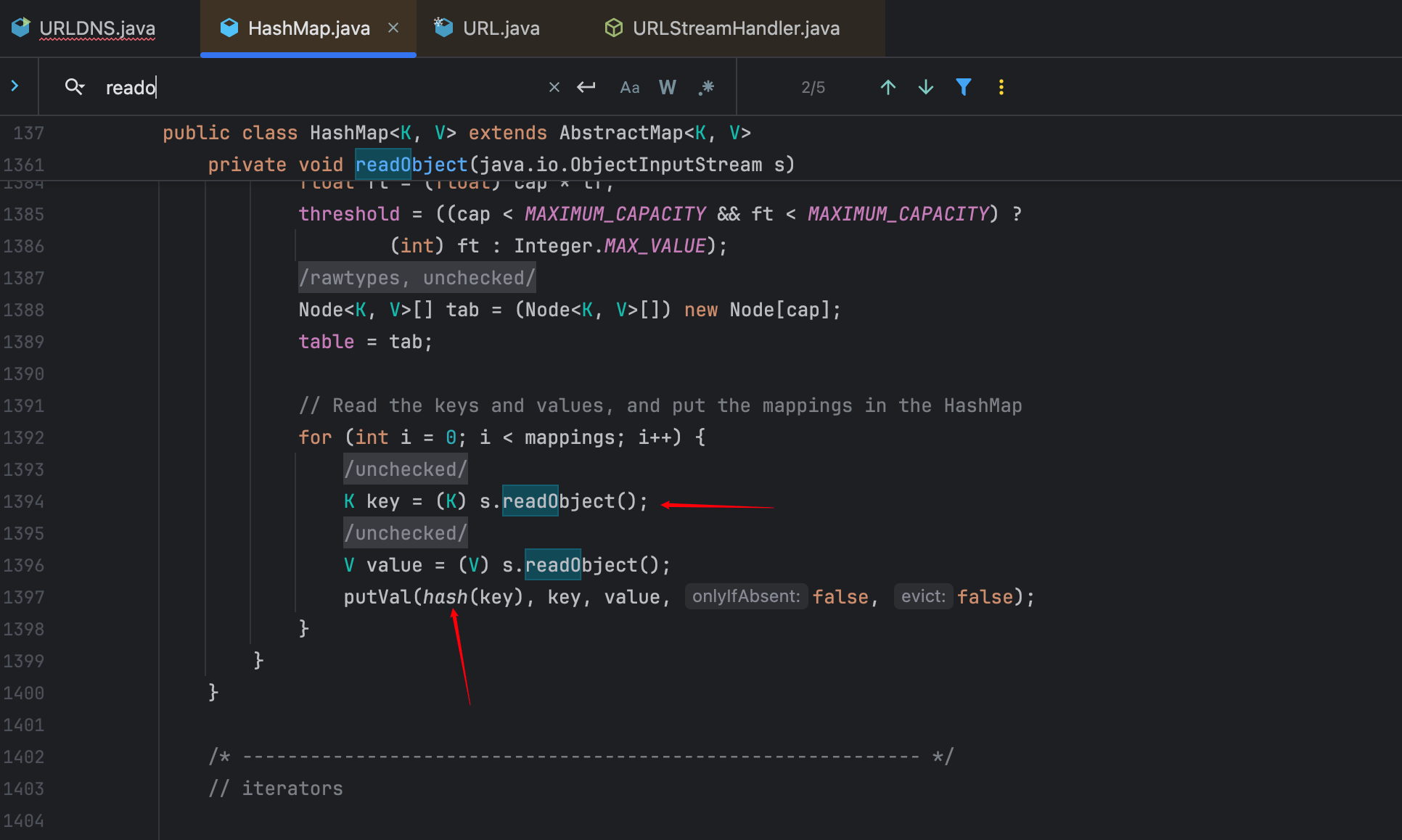1402x840 pixels.
Task: Toggle the Words (W) search option
Action: (668, 88)
